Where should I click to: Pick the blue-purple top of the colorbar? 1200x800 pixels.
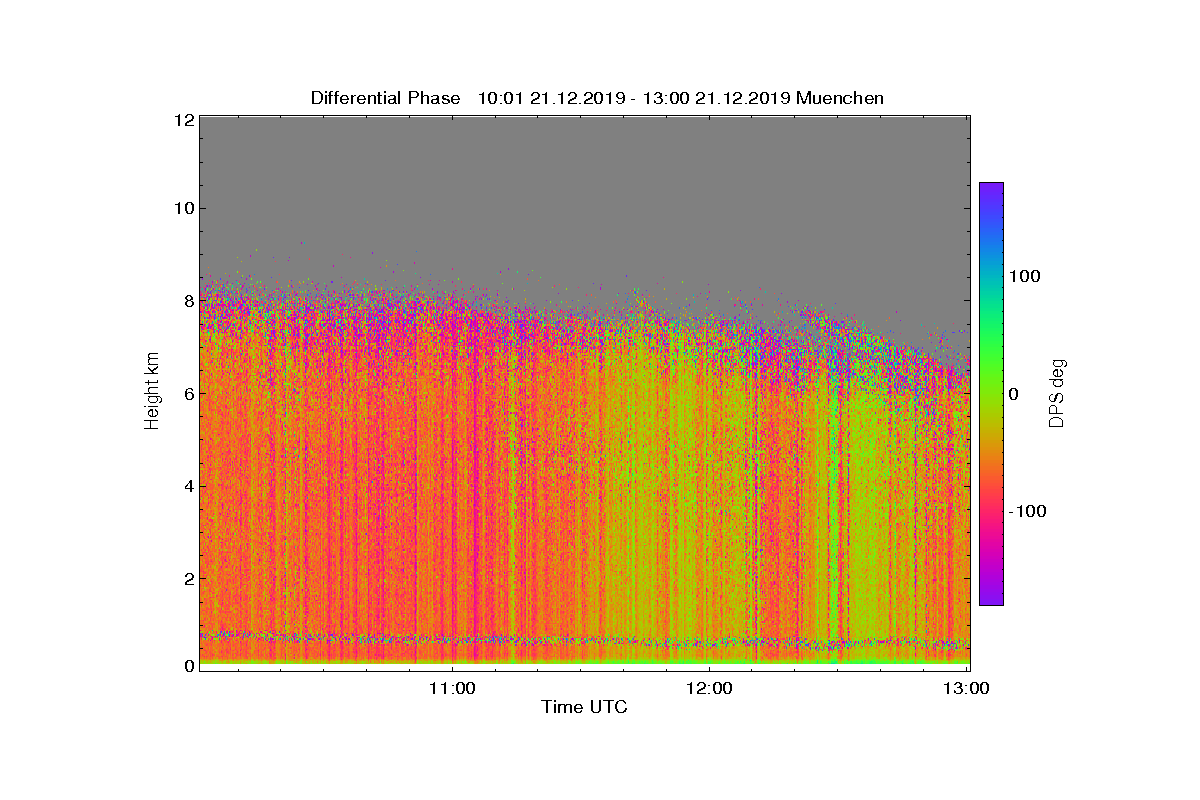click(x=991, y=190)
